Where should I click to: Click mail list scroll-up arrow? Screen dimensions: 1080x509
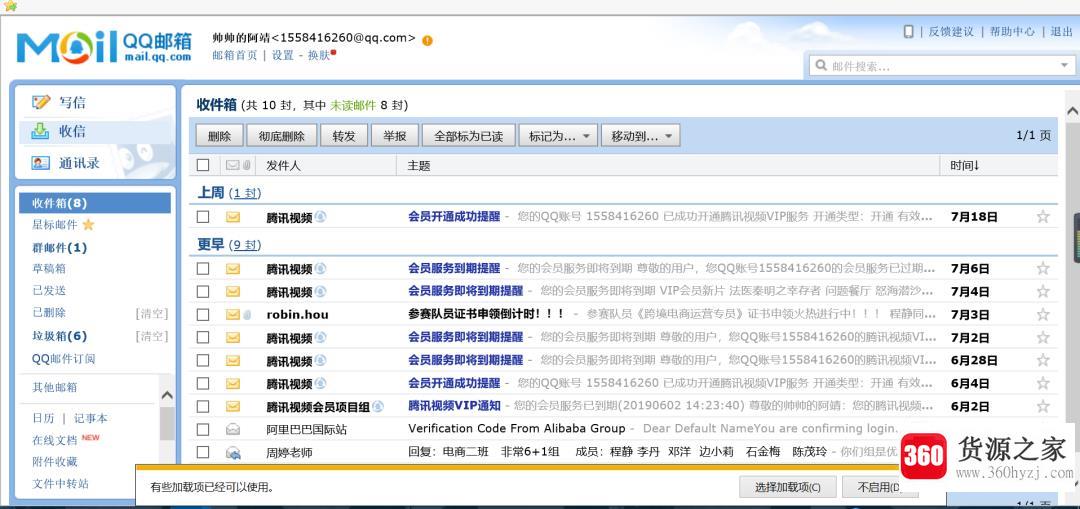pyautogui.click(x=1072, y=112)
